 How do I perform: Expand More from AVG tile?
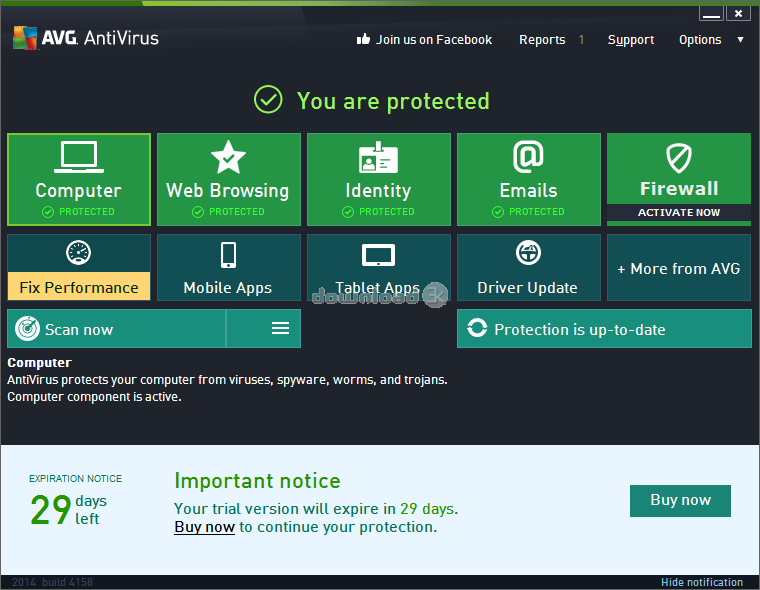coord(678,268)
